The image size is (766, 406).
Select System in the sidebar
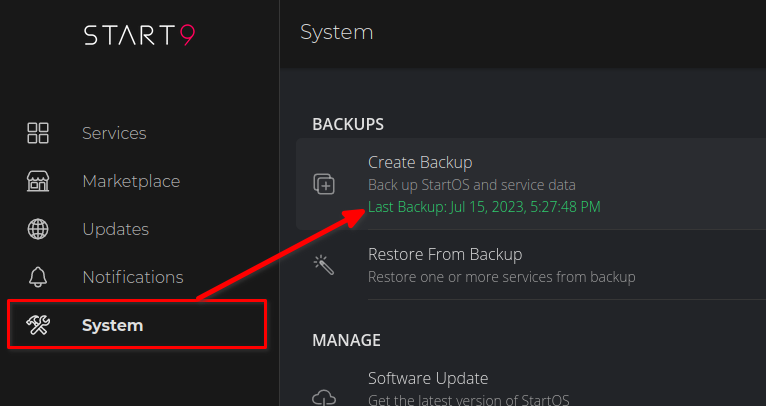click(x=112, y=325)
